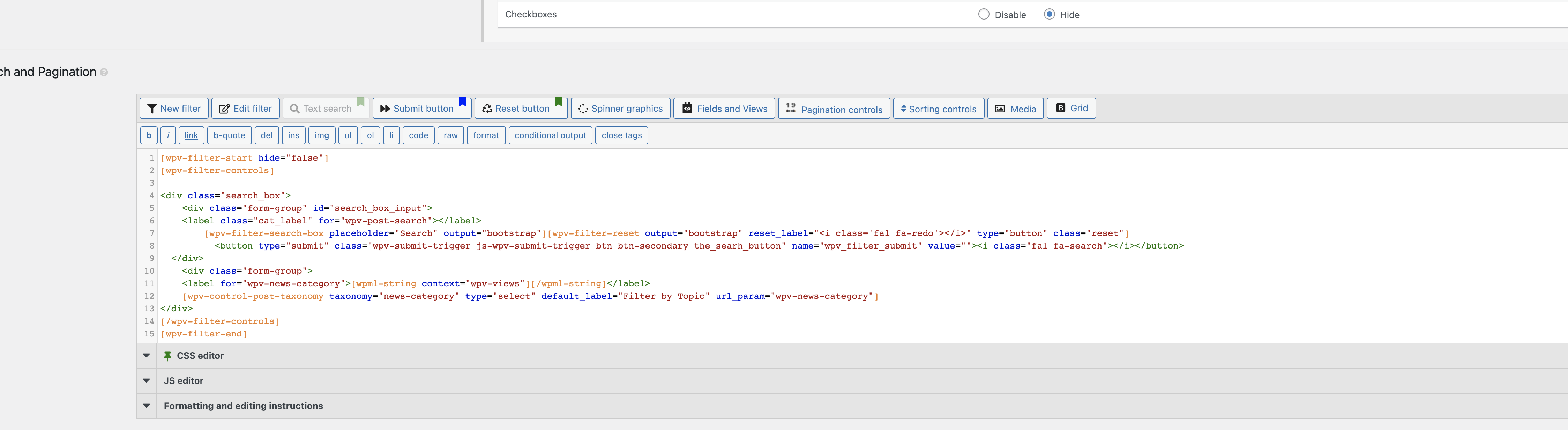Click the JS editor section title
This screenshot has height=430, width=1568.
(183, 381)
